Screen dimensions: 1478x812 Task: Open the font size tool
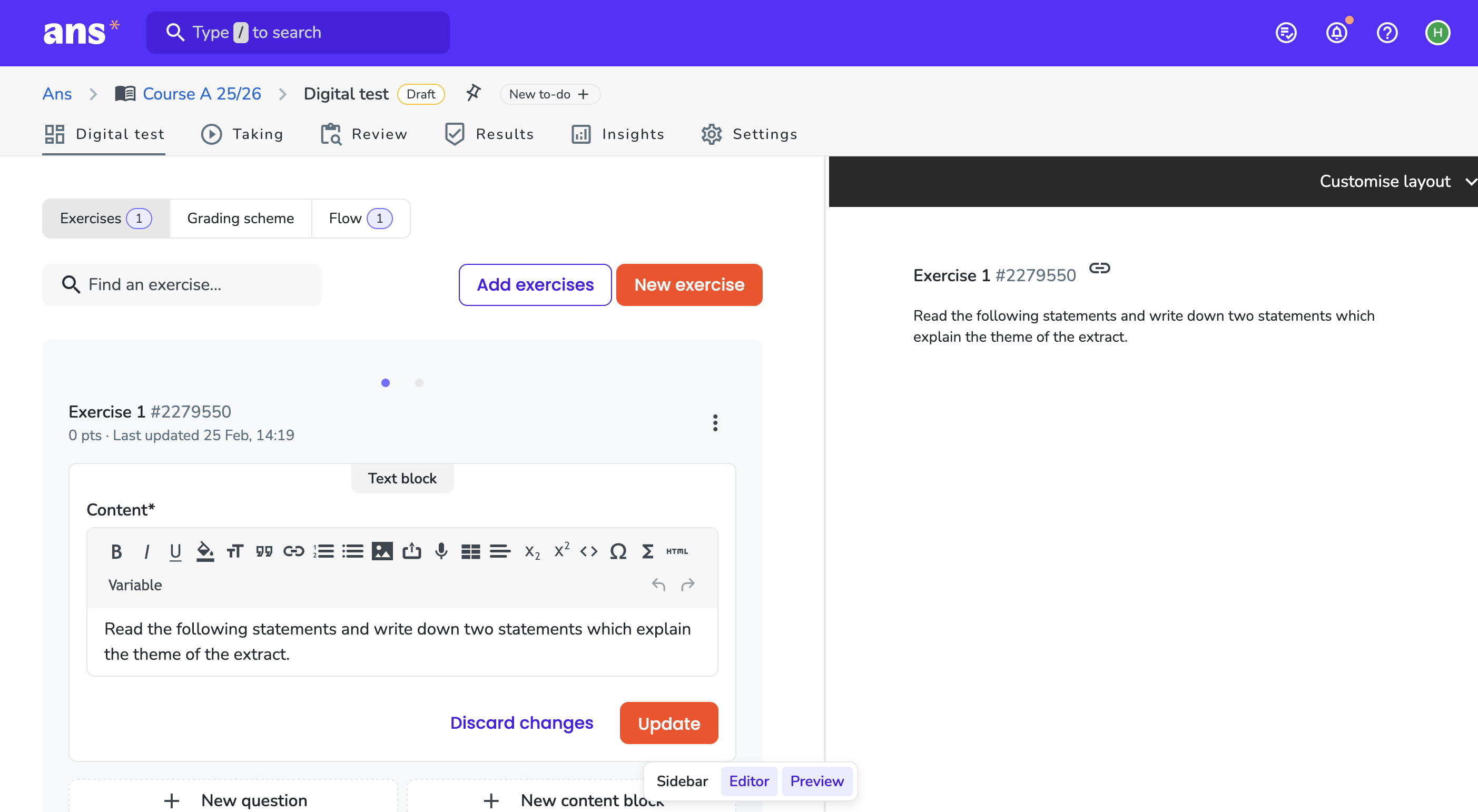pyautogui.click(x=235, y=551)
